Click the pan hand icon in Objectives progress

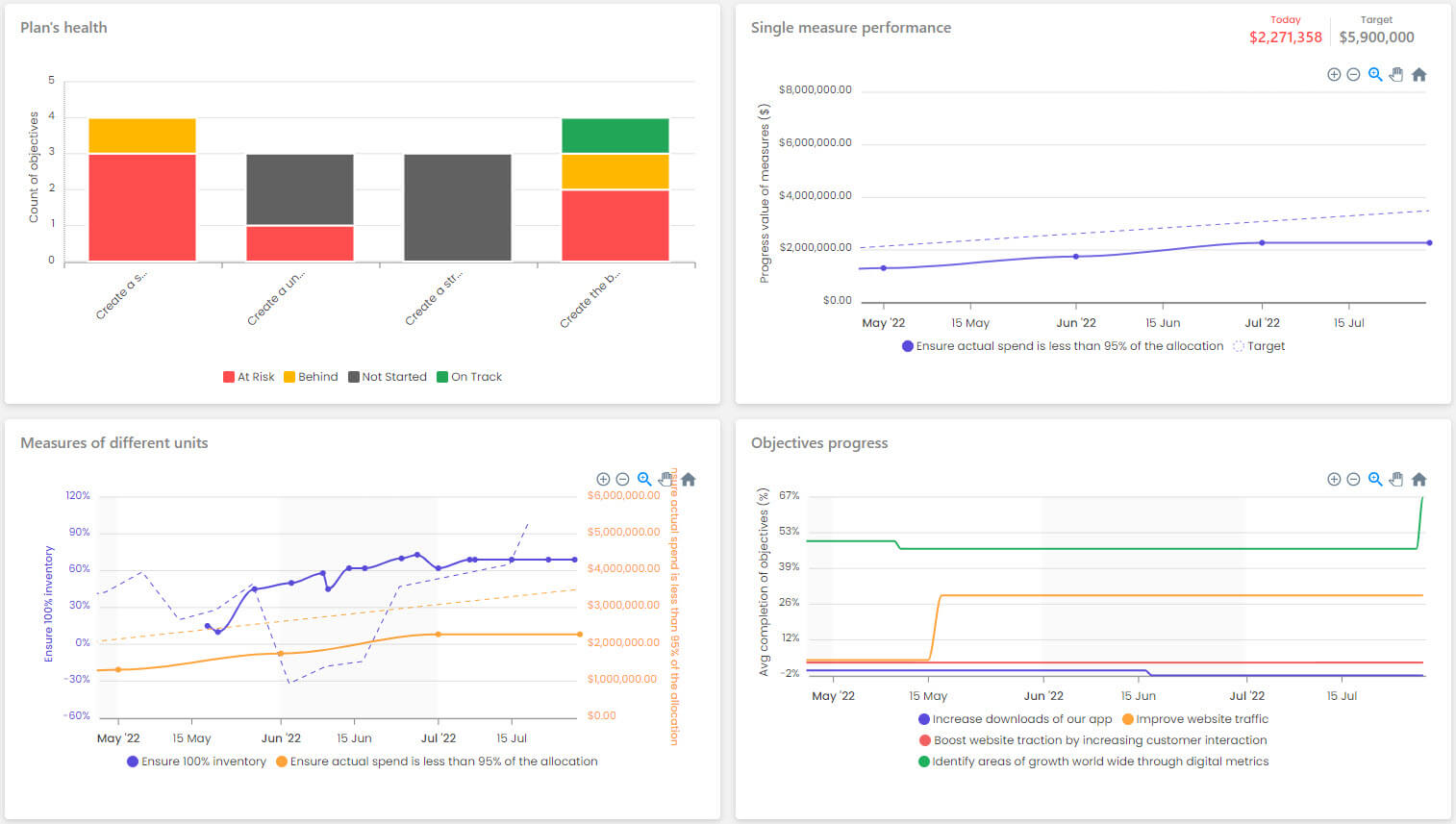coord(1396,479)
